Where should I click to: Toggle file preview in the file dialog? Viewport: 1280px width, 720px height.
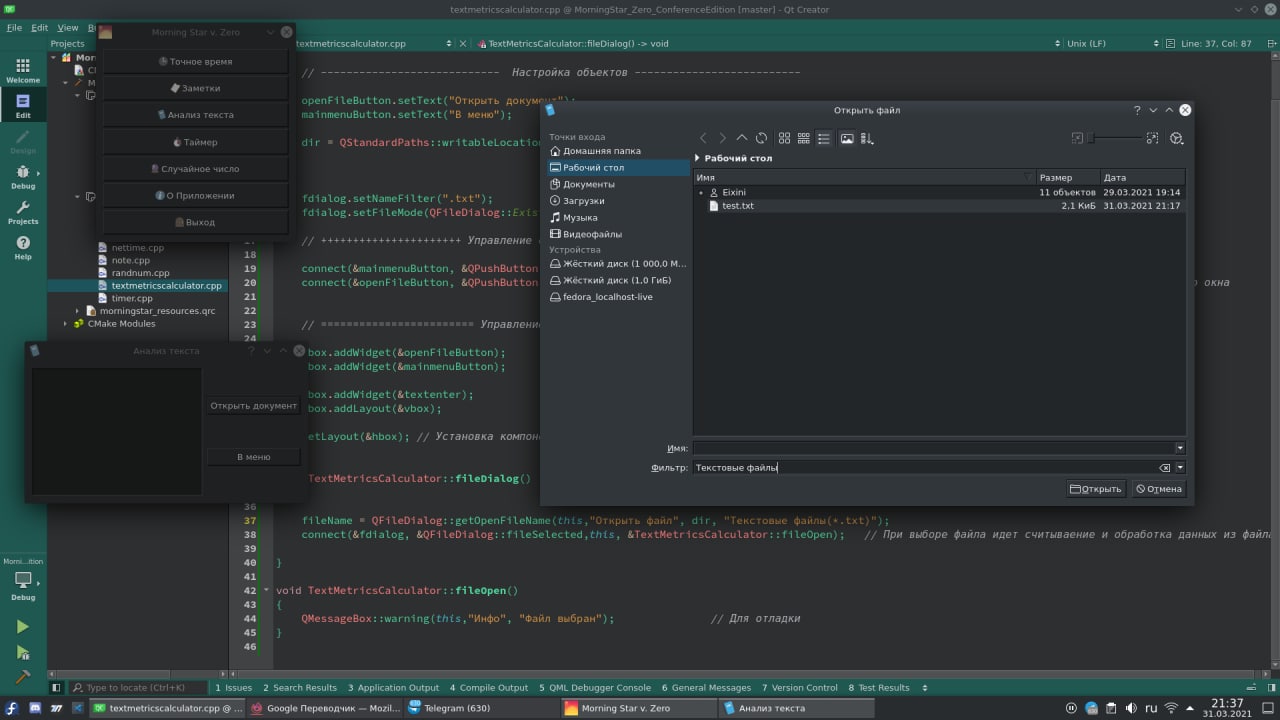(846, 138)
